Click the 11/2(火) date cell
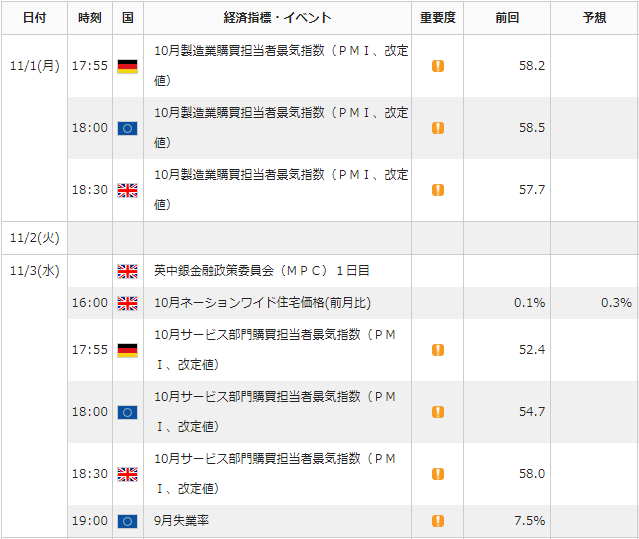This screenshot has width=639, height=539. click(x=35, y=238)
